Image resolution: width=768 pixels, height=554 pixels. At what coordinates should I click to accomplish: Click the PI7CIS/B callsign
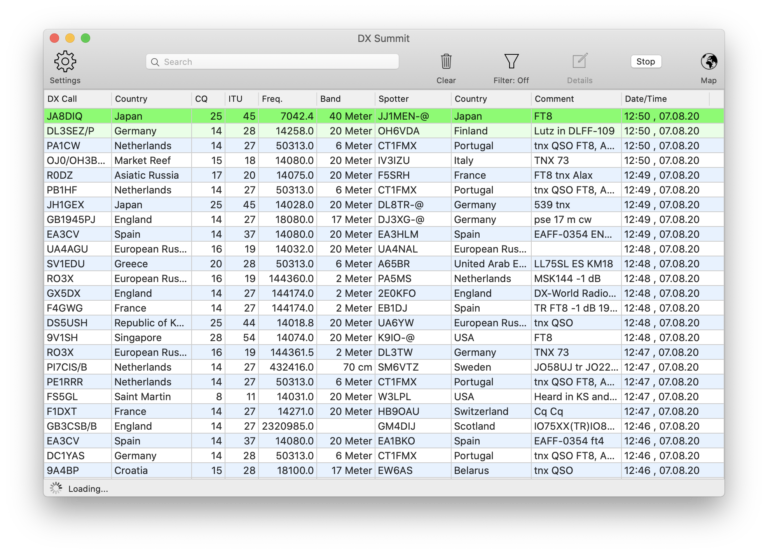tap(68, 367)
